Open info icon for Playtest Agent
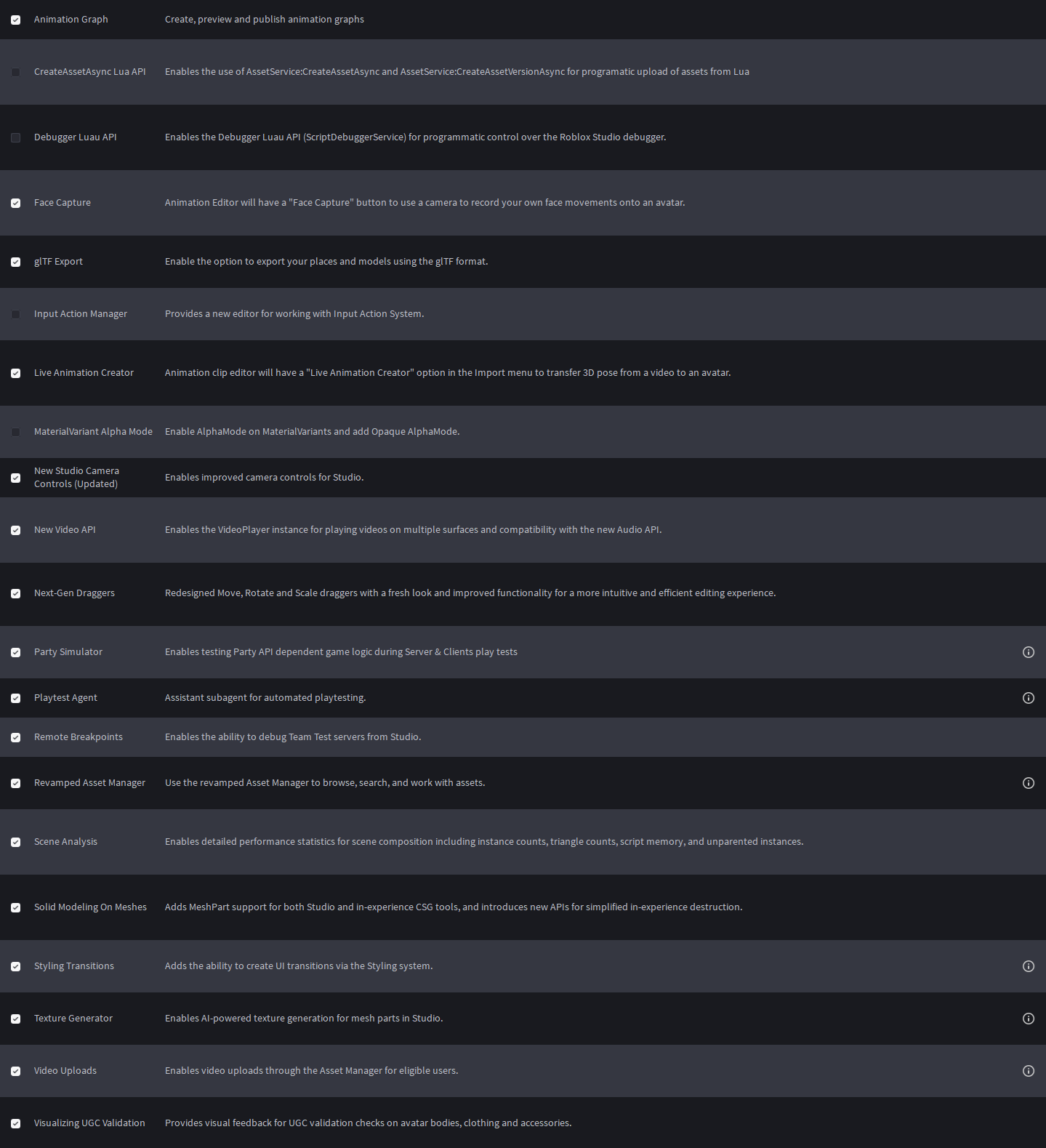 click(x=1028, y=698)
